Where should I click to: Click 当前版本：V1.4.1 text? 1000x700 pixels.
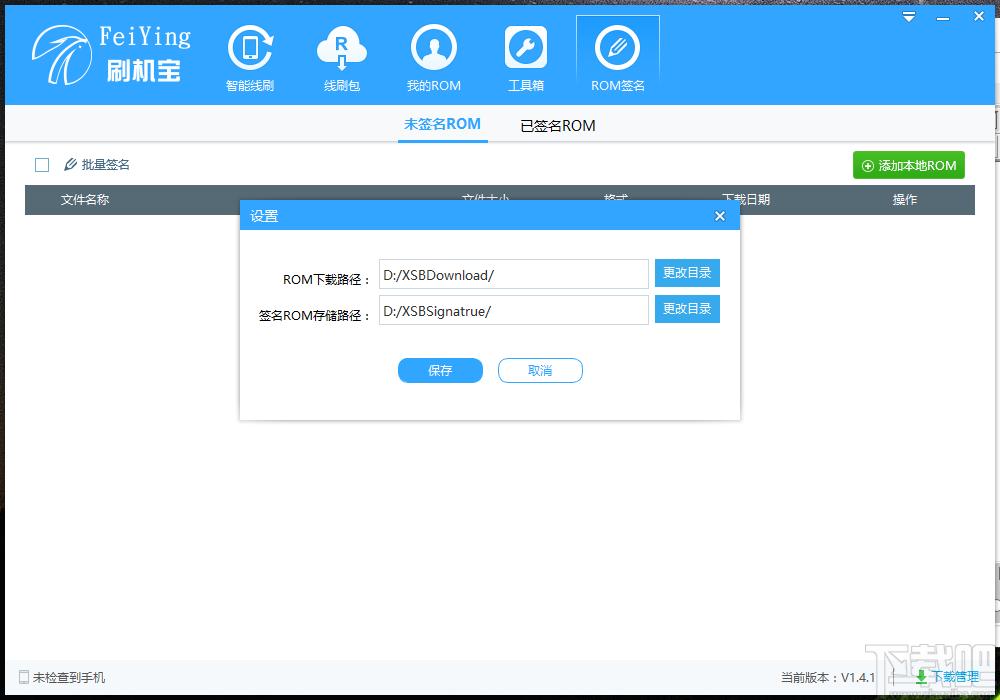tap(828, 677)
